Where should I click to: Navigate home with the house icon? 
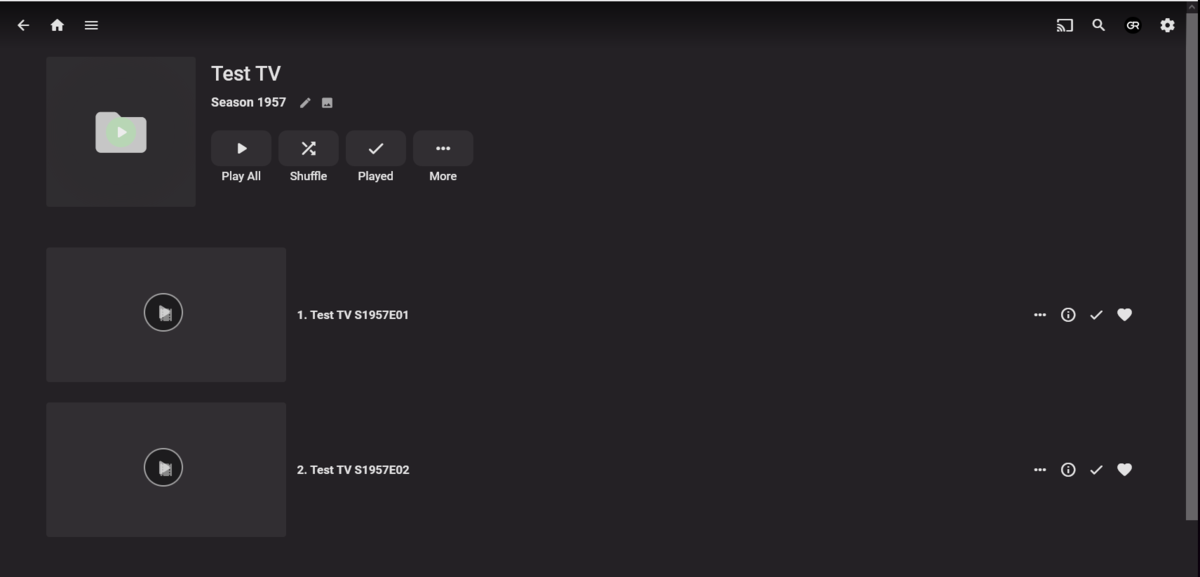[x=57, y=25]
